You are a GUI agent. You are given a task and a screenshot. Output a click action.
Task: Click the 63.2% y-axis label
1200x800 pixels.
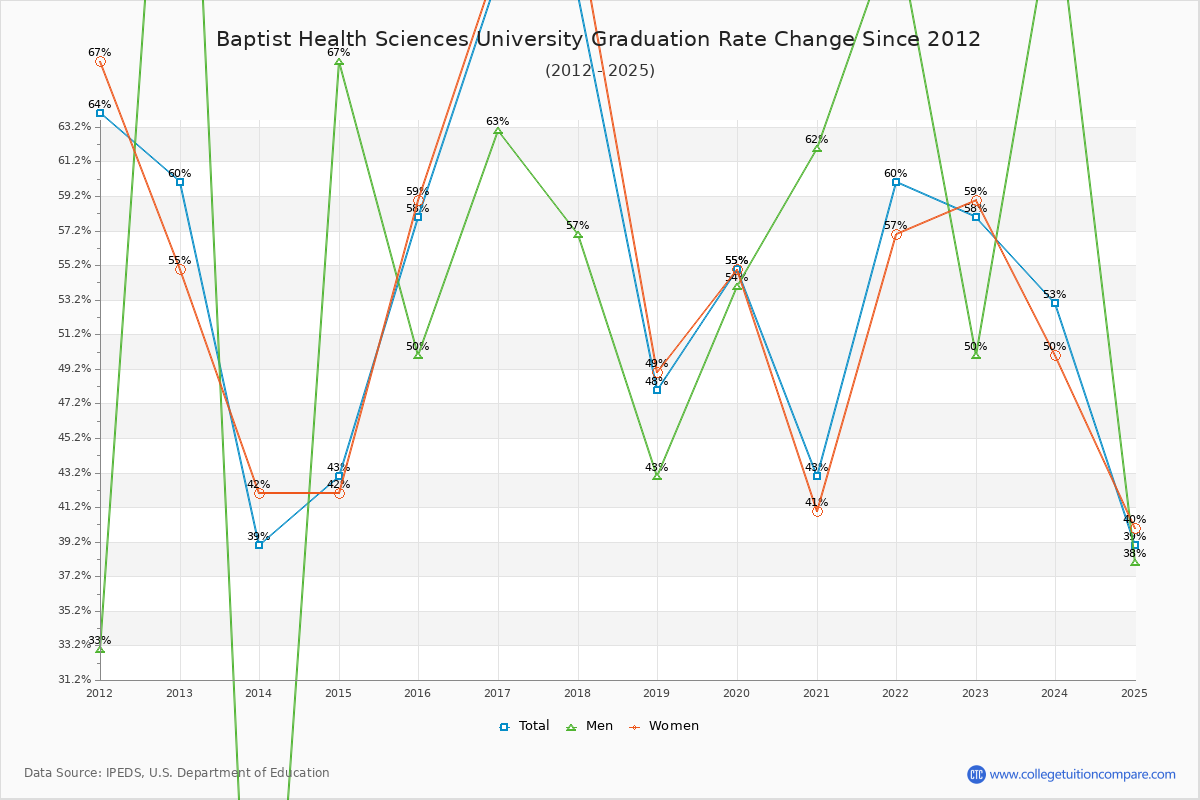tap(75, 127)
